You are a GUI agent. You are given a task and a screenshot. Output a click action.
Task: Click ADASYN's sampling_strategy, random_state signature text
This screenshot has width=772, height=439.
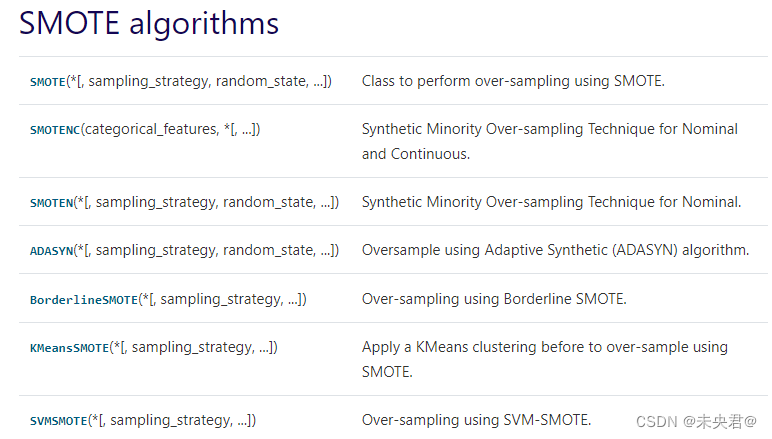coord(206,251)
